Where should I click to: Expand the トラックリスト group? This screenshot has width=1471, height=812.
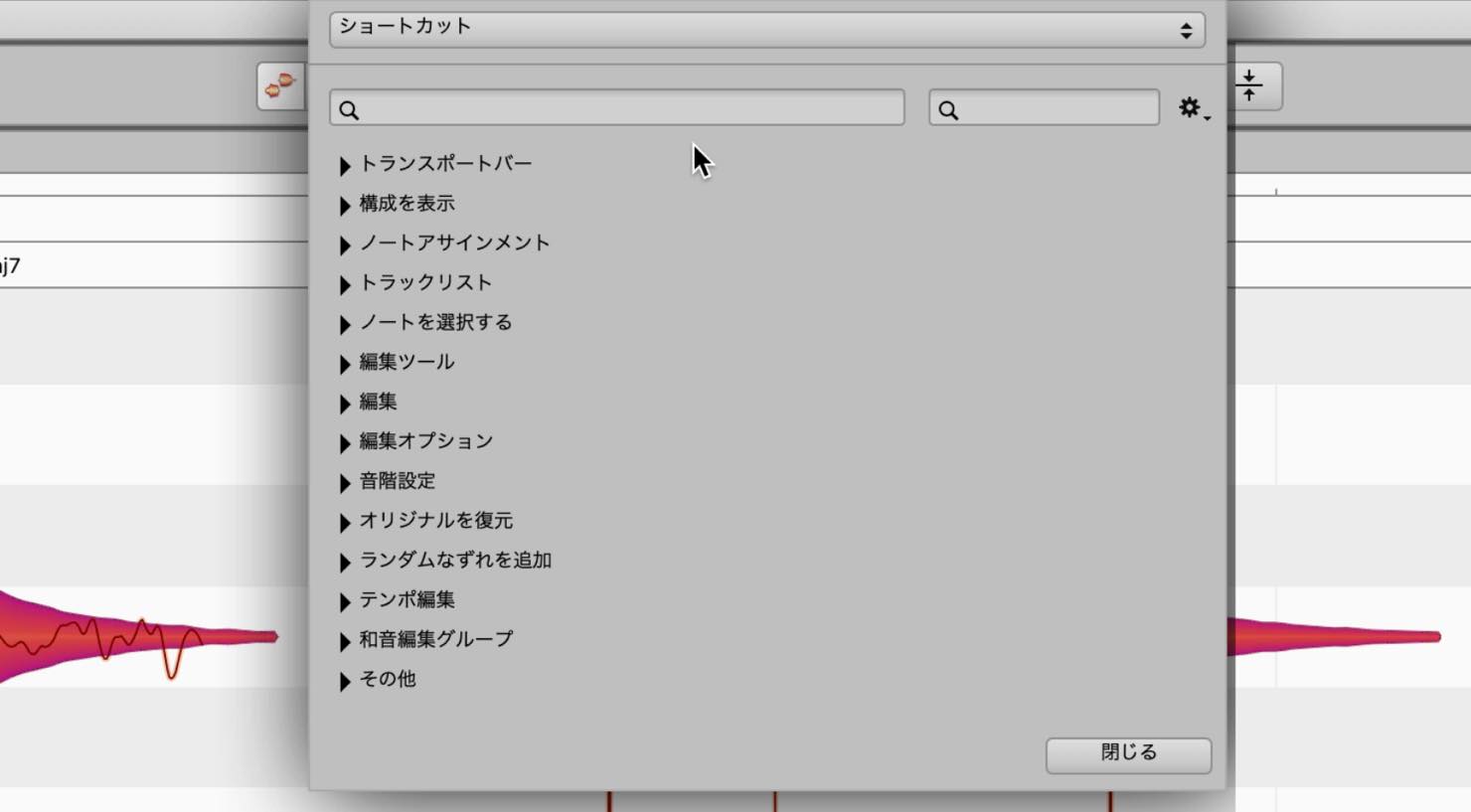345,284
